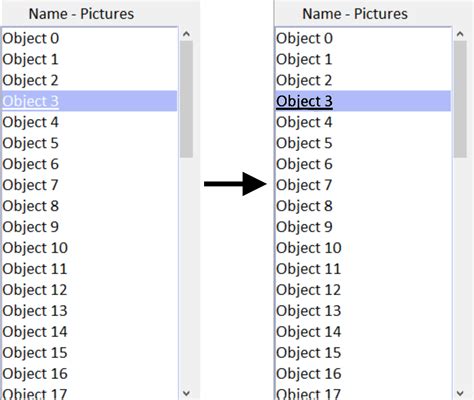Select Object 1 in the right list

pyautogui.click(x=363, y=59)
